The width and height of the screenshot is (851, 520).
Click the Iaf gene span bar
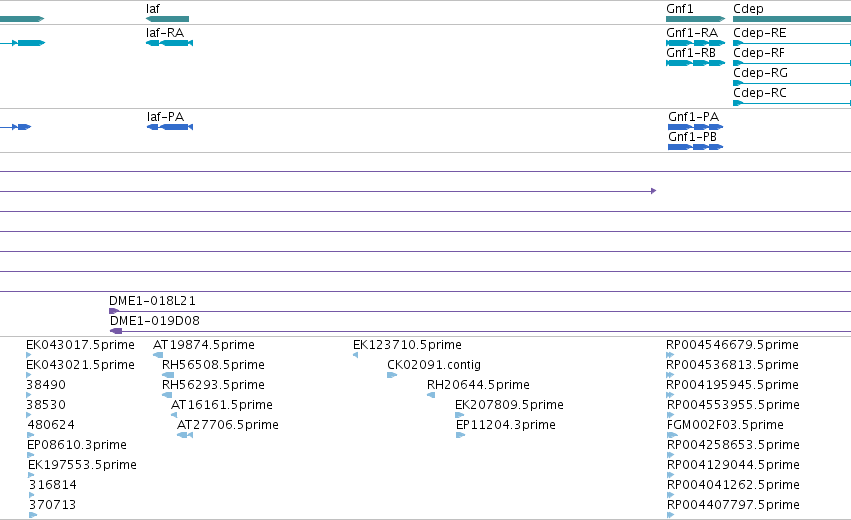168,19
